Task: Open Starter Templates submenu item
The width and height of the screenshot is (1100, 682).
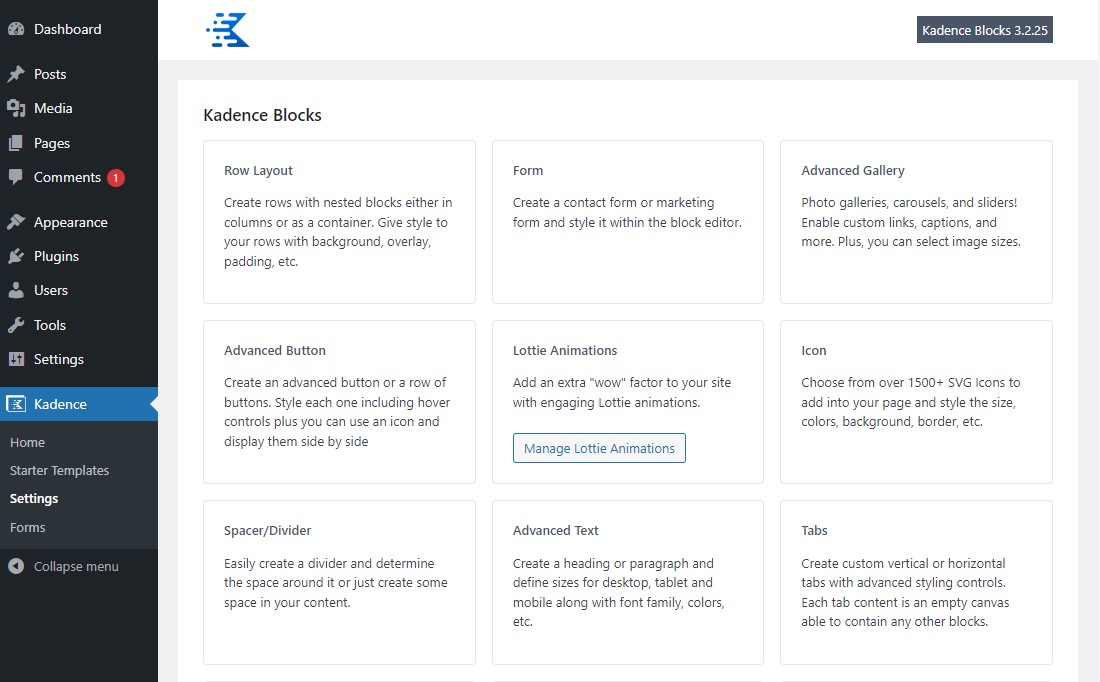Action: pyautogui.click(x=59, y=470)
